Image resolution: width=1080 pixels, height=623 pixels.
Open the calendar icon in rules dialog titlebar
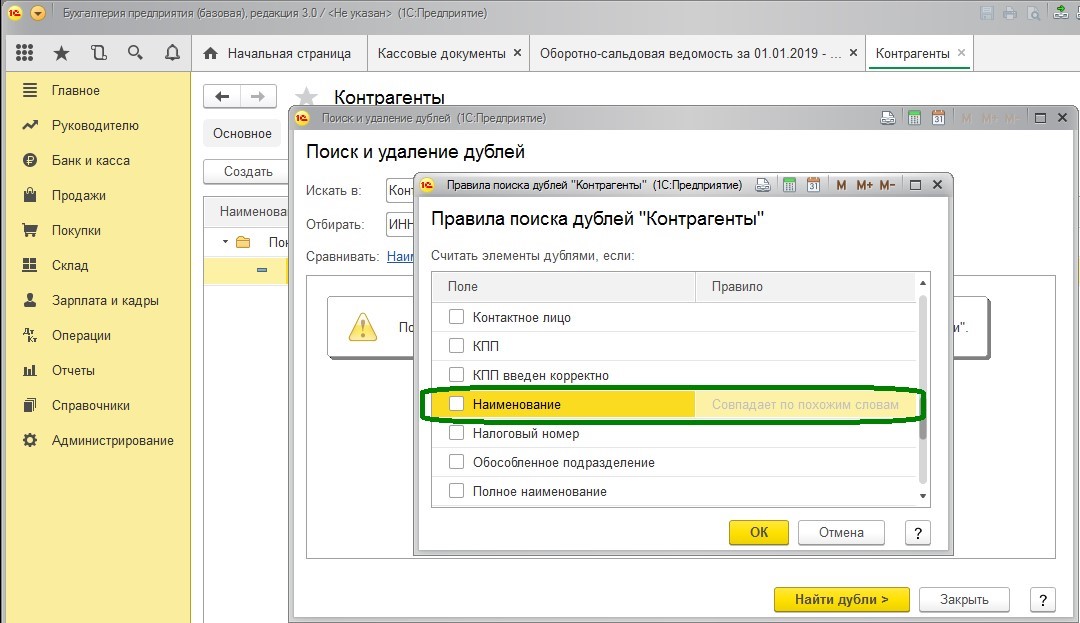pos(813,184)
